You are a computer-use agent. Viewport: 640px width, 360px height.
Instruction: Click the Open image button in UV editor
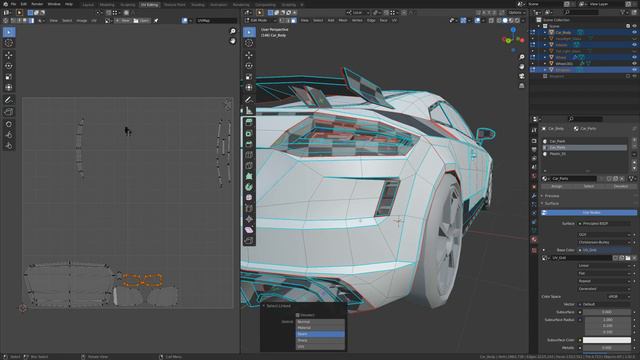tap(142, 20)
